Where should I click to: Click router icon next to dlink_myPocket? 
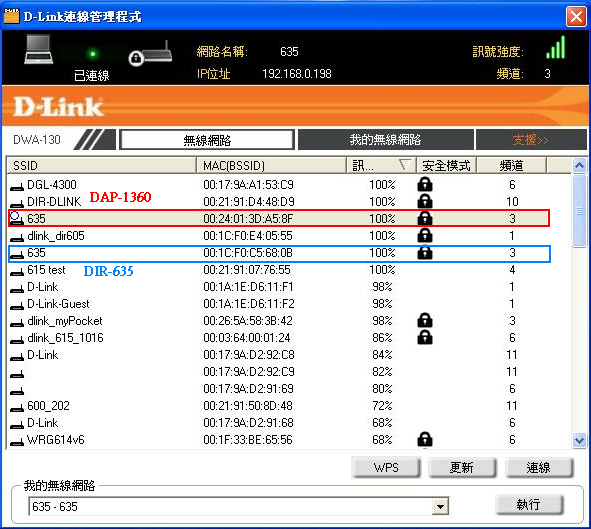[17, 322]
